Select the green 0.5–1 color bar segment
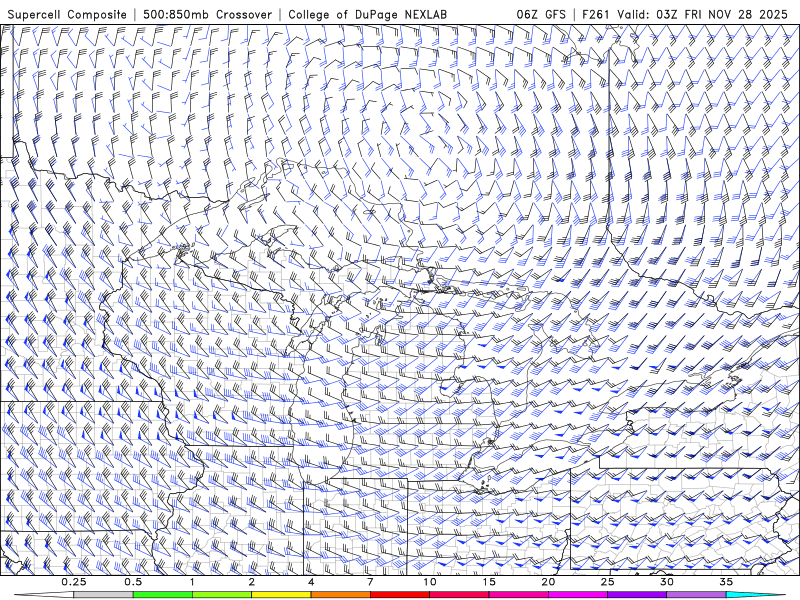 click(x=163, y=595)
